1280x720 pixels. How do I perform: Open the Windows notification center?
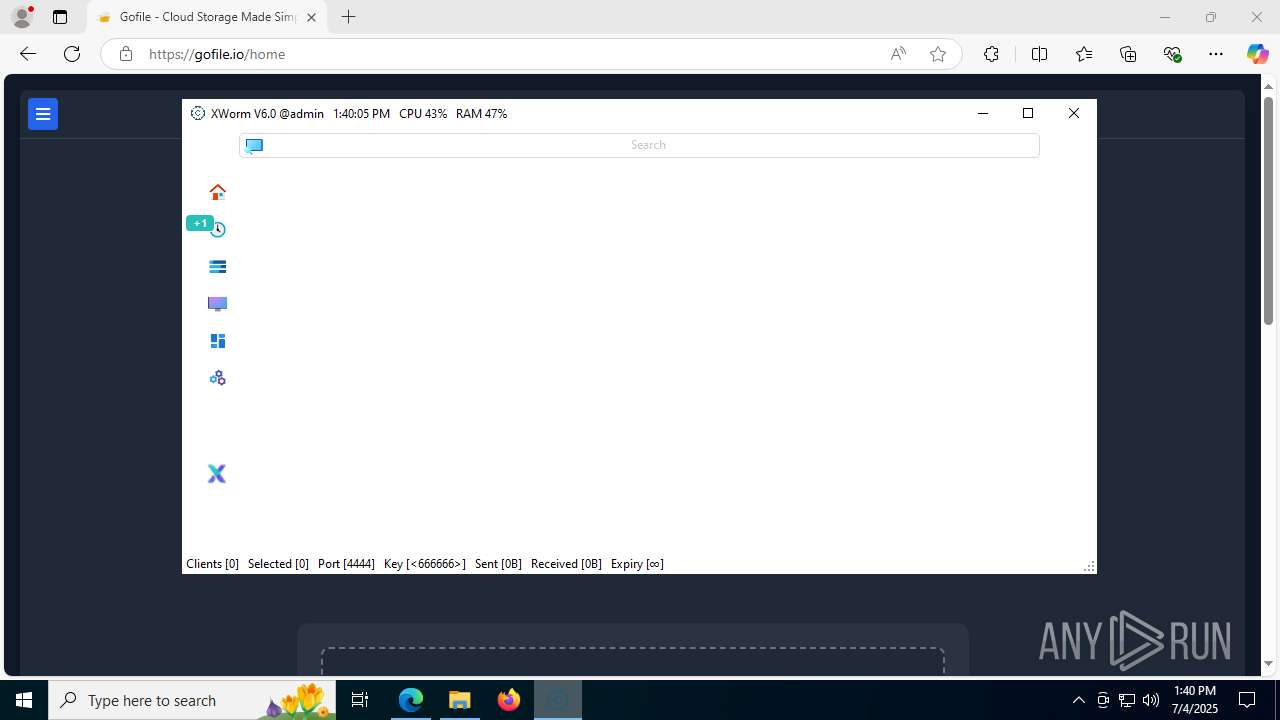(x=1247, y=700)
